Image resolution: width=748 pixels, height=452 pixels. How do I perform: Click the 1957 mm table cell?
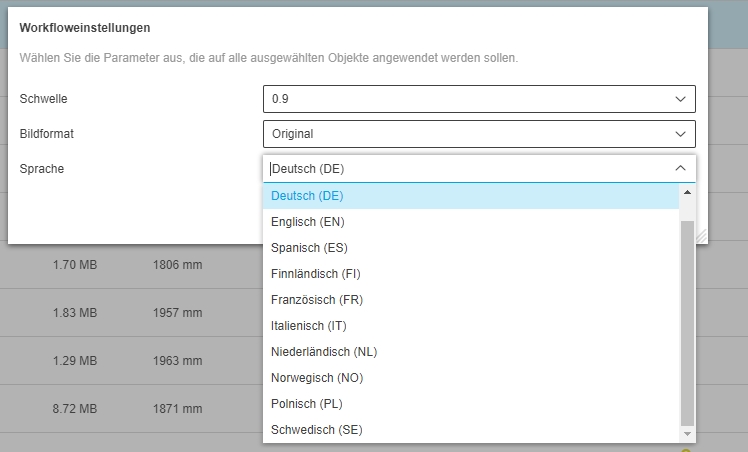click(x=178, y=313)
